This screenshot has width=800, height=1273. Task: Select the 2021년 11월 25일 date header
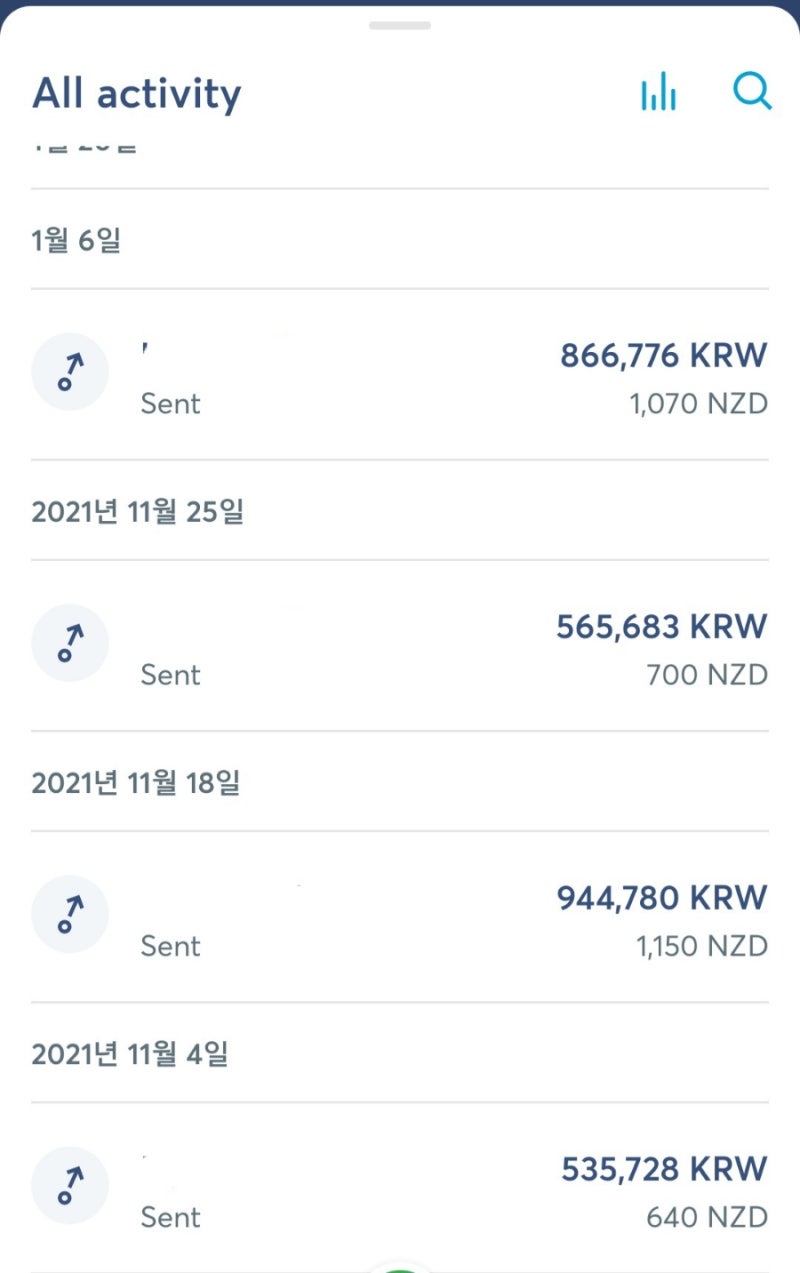(137, 512)
